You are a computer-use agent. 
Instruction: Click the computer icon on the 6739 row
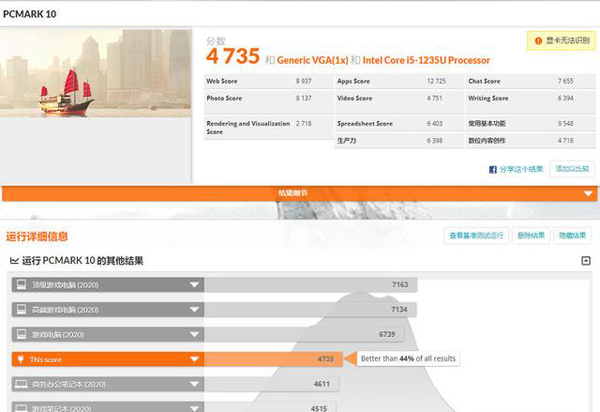click(x=20, y=334)
